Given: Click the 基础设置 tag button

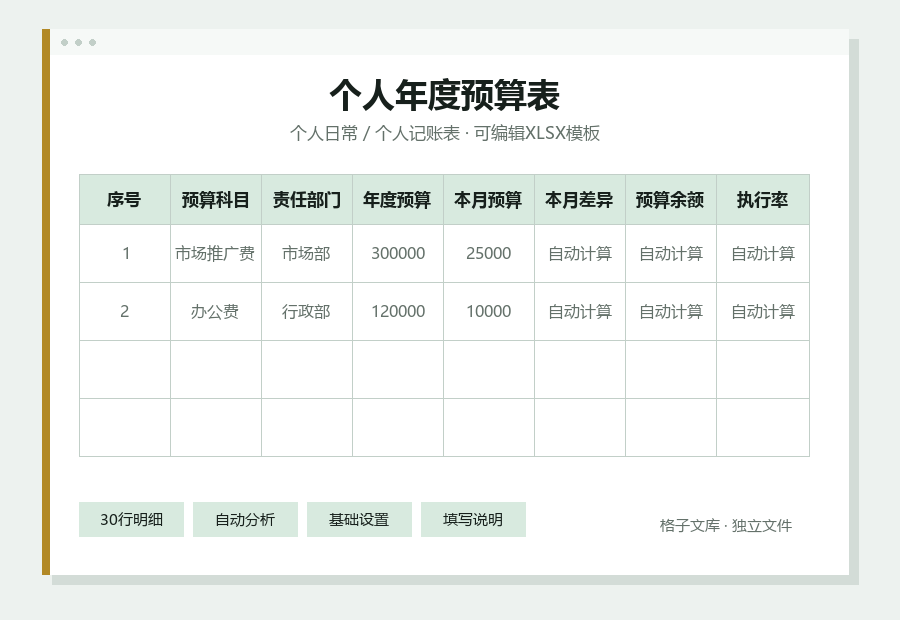Looking at the screenshot, I should pos(359,520).
